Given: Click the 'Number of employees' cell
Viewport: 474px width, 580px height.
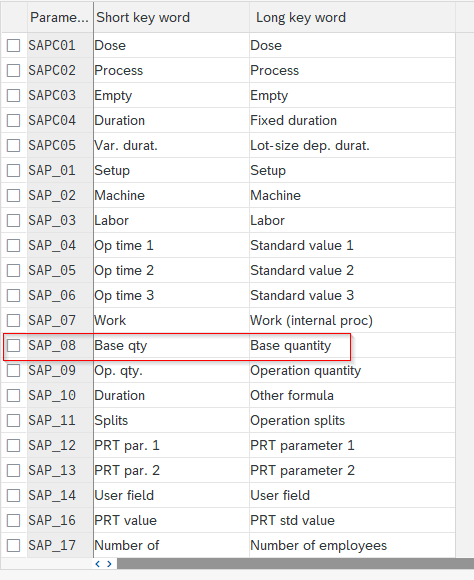Looking at the screenshot, I should click(352, 545).
